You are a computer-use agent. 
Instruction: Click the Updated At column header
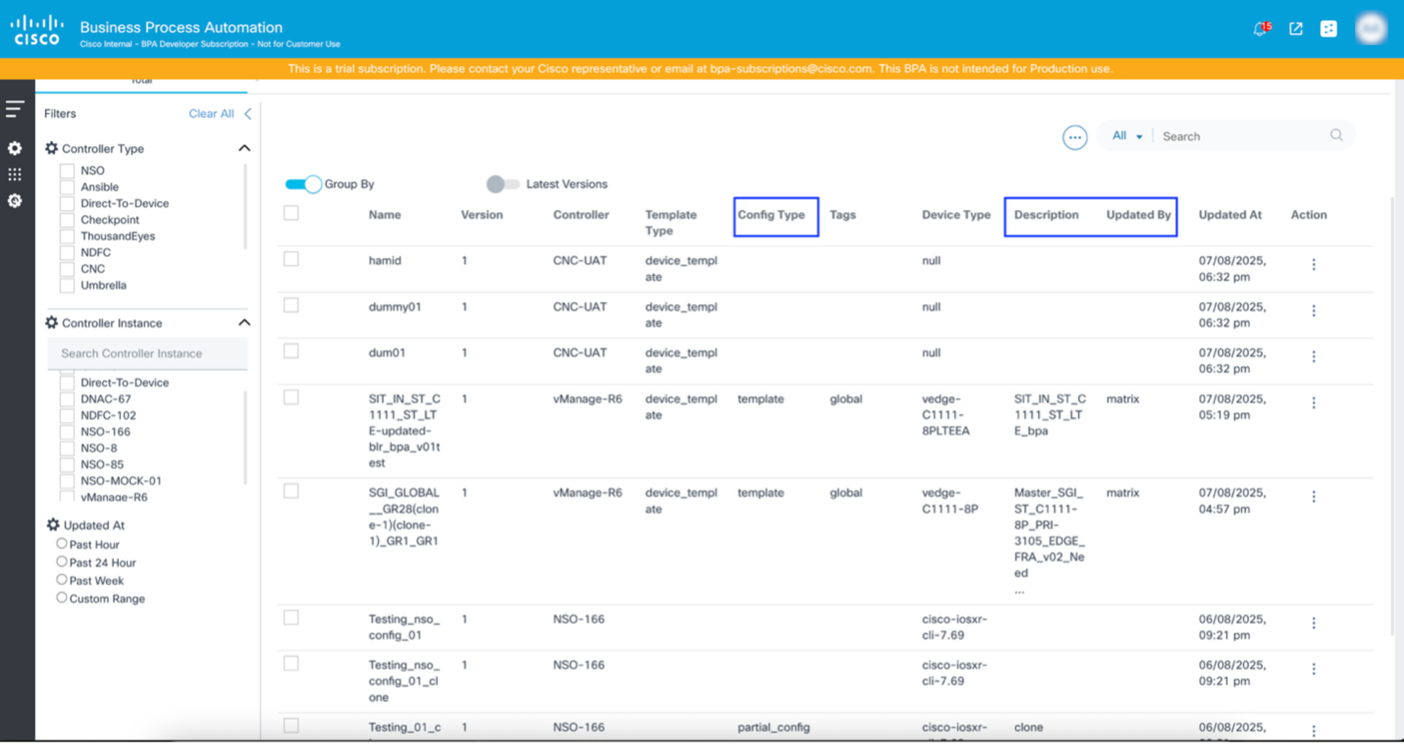(1230, 215)
